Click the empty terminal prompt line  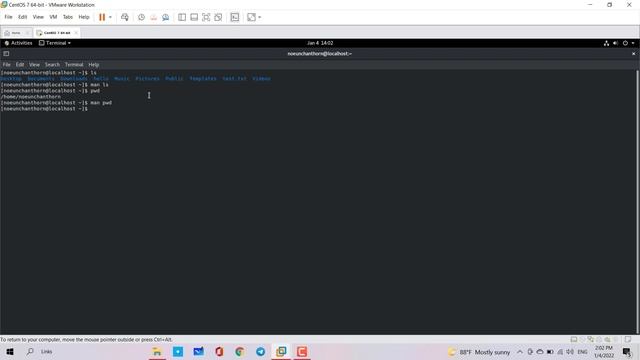tap(44, 109)
